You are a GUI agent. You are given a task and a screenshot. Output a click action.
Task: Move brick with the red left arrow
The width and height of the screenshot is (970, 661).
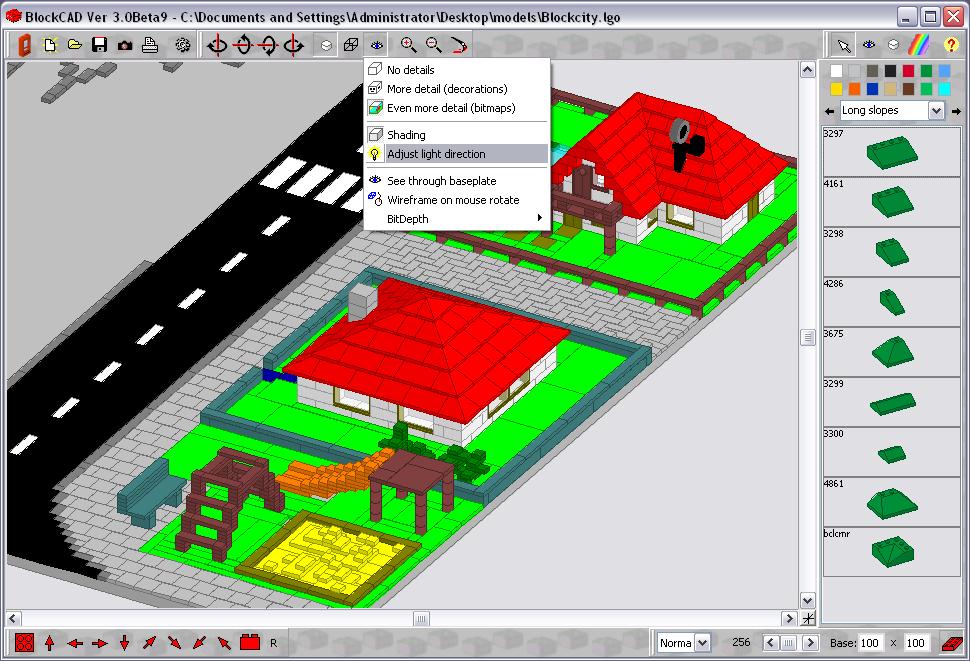[75, 644]
